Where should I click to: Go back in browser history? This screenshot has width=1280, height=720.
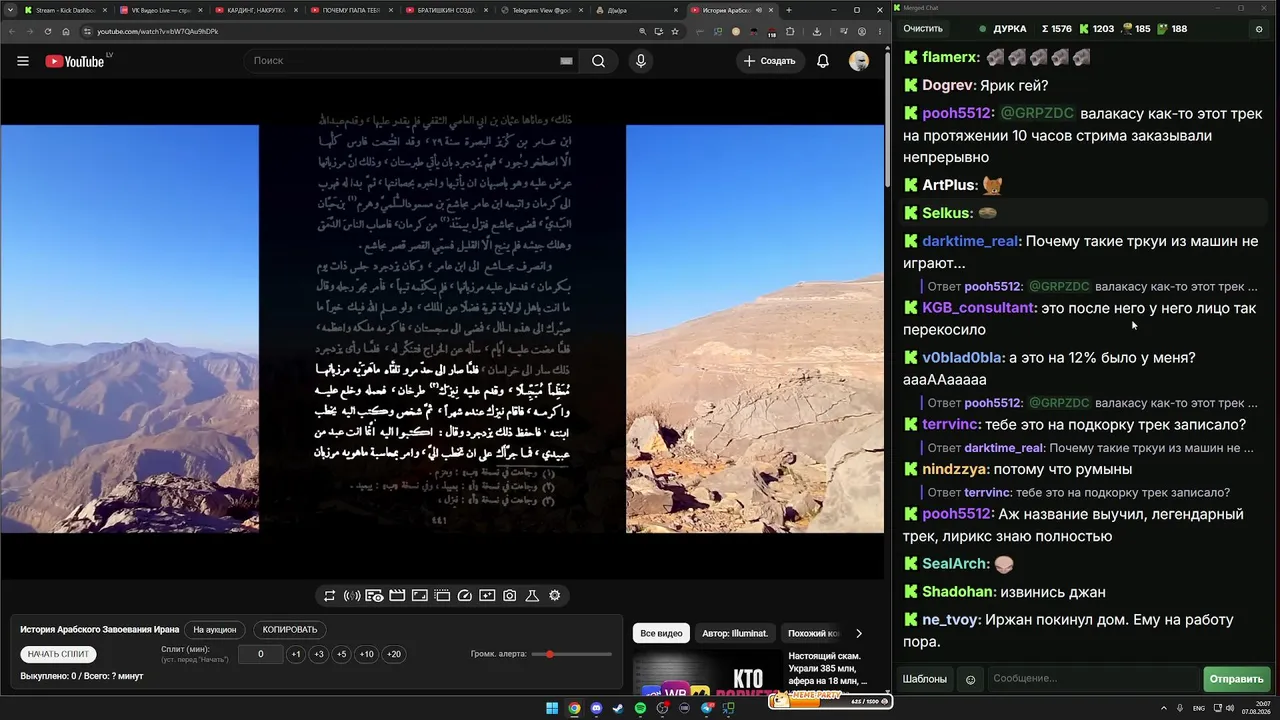[12, 31]
